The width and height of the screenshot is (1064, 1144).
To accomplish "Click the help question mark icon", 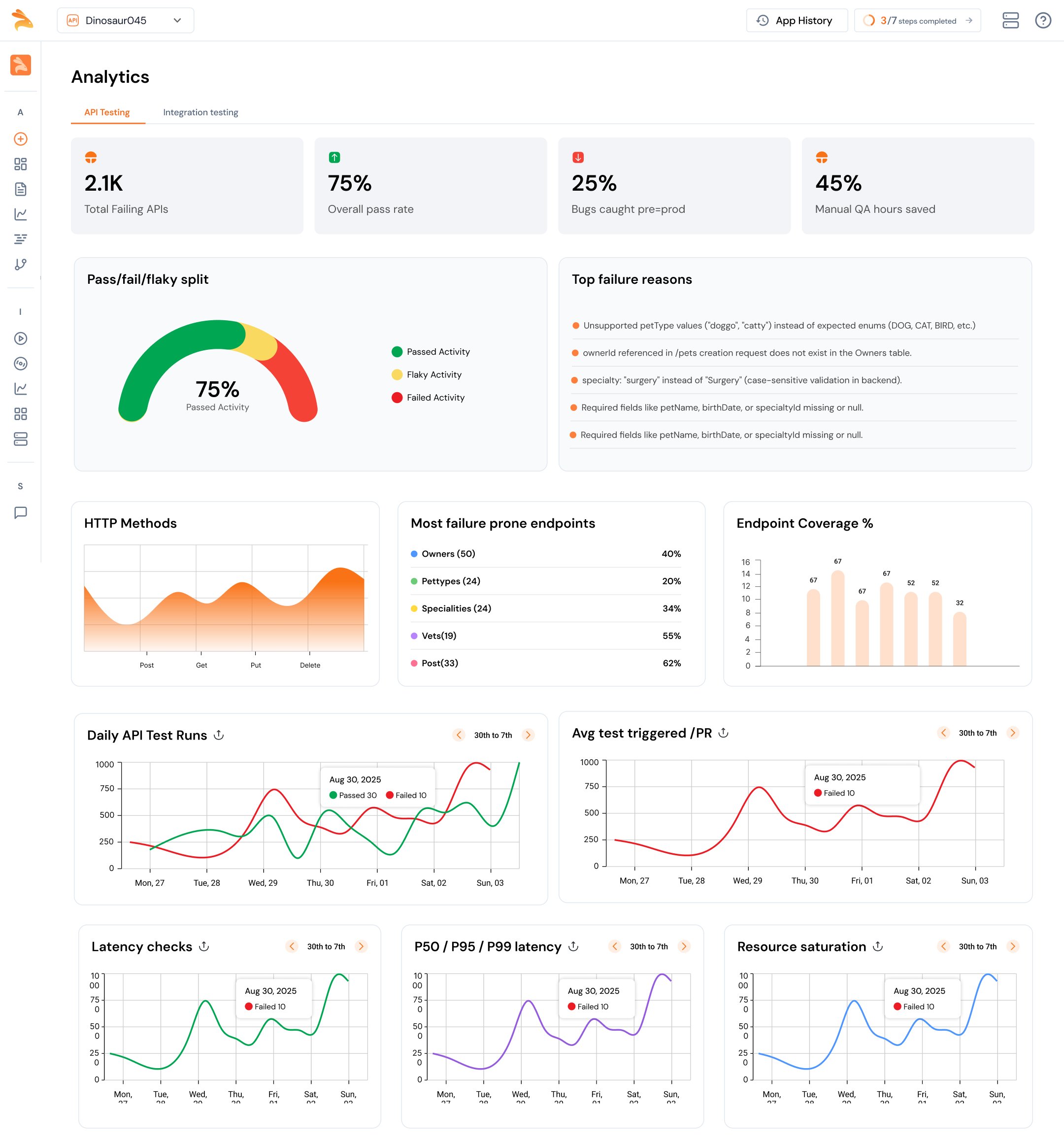I will (1043, 21).
